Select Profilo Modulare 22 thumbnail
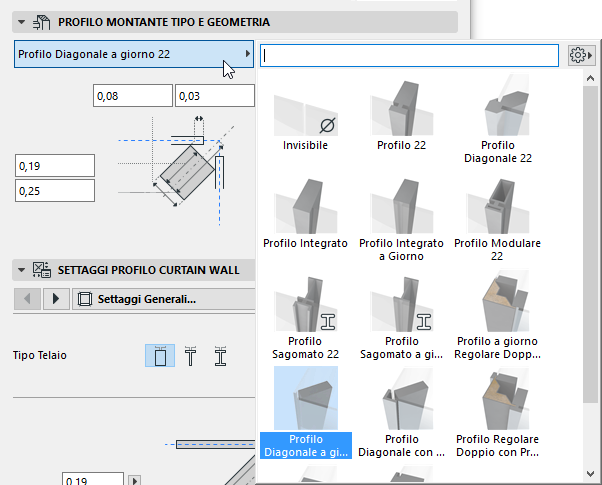 498,206
